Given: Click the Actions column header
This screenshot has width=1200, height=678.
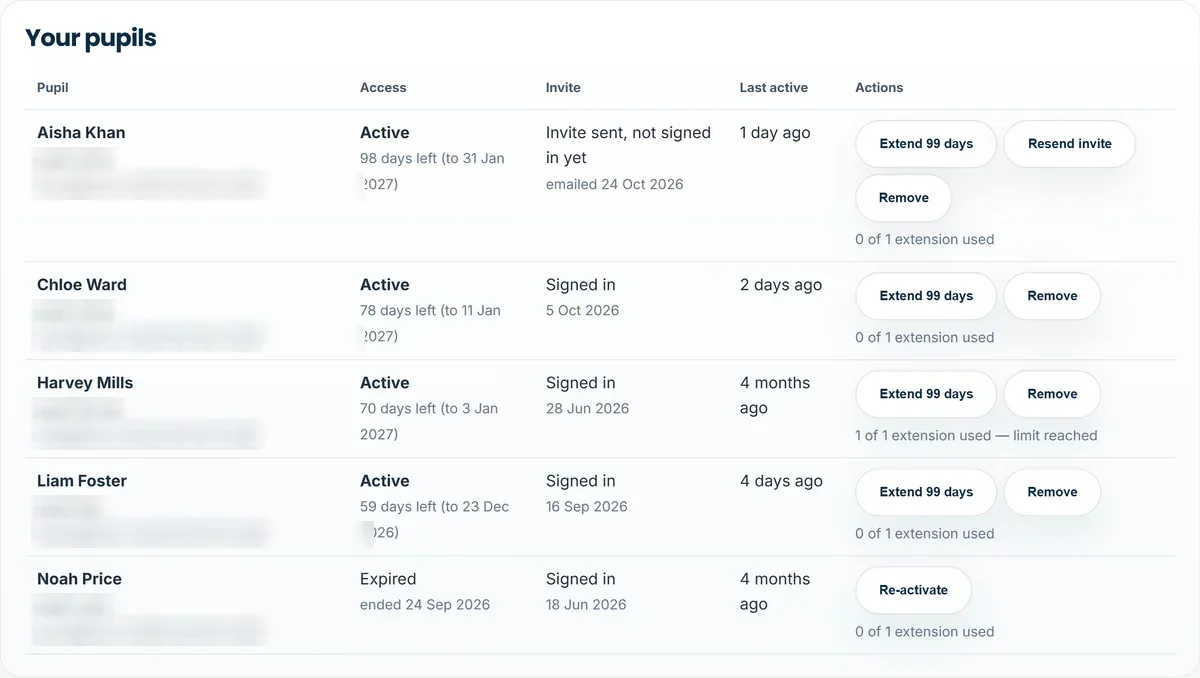Looking at the screenshot, I should click(879, 88).
